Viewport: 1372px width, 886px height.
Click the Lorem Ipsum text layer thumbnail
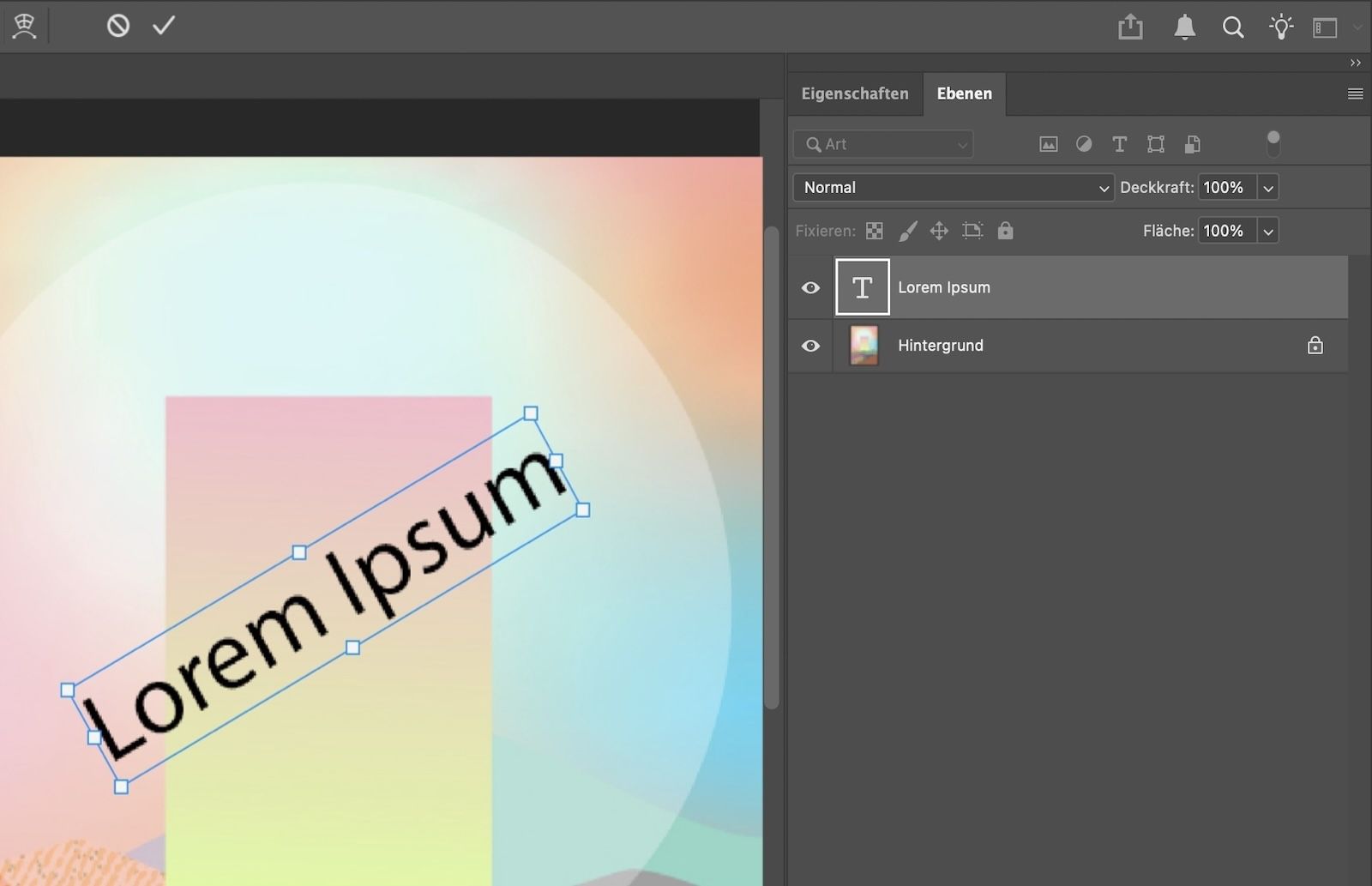pos(862,287)
